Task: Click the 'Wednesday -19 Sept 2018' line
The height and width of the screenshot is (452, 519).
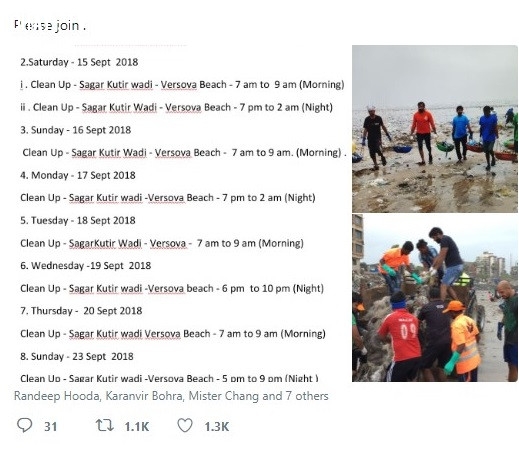Action: [85, 266]
